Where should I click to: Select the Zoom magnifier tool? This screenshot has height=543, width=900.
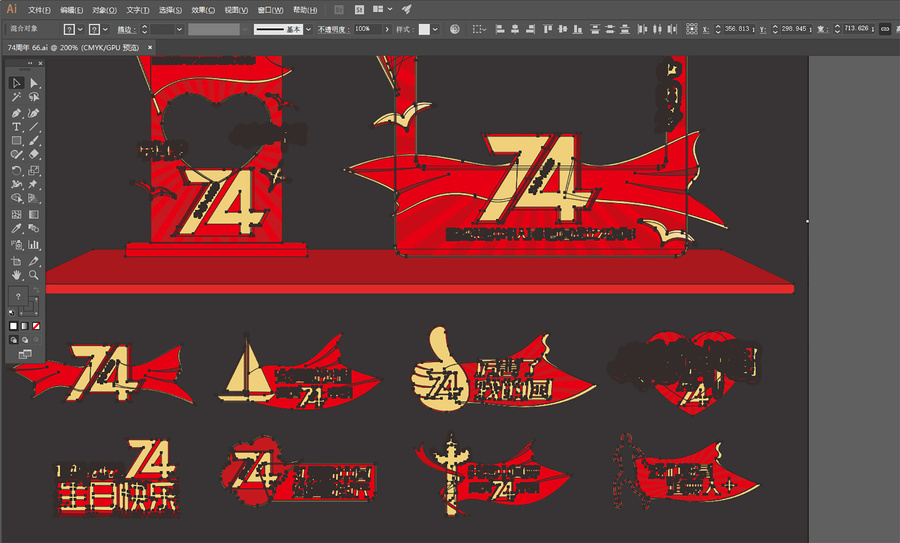tap(34, 276)
